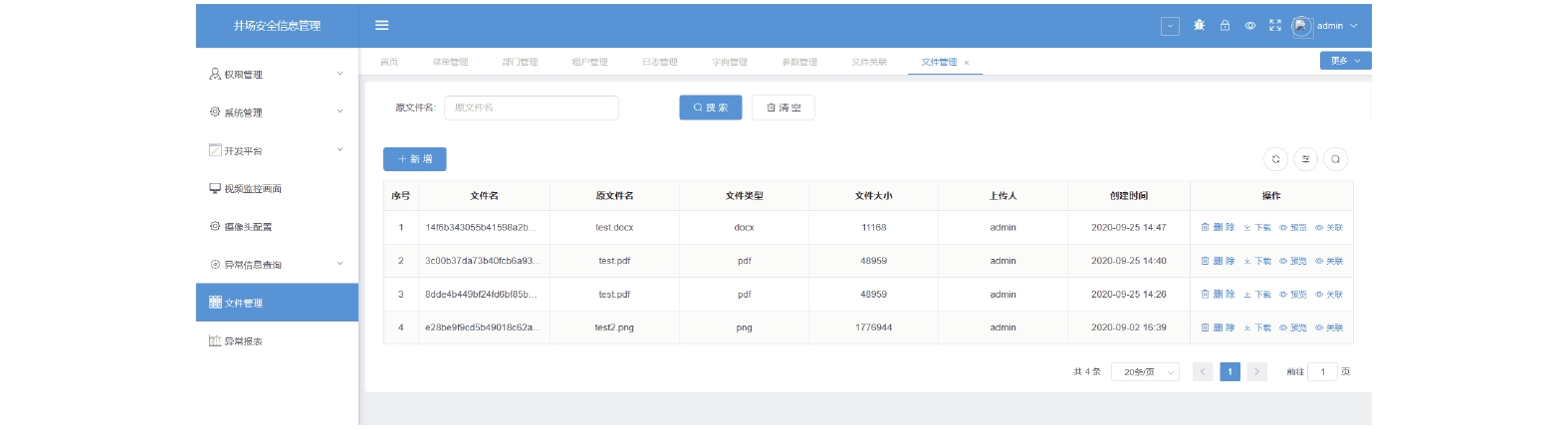Screen dimensions: 1568x429
Task: Download the test2.png file
Action: tap(1257, 327)
